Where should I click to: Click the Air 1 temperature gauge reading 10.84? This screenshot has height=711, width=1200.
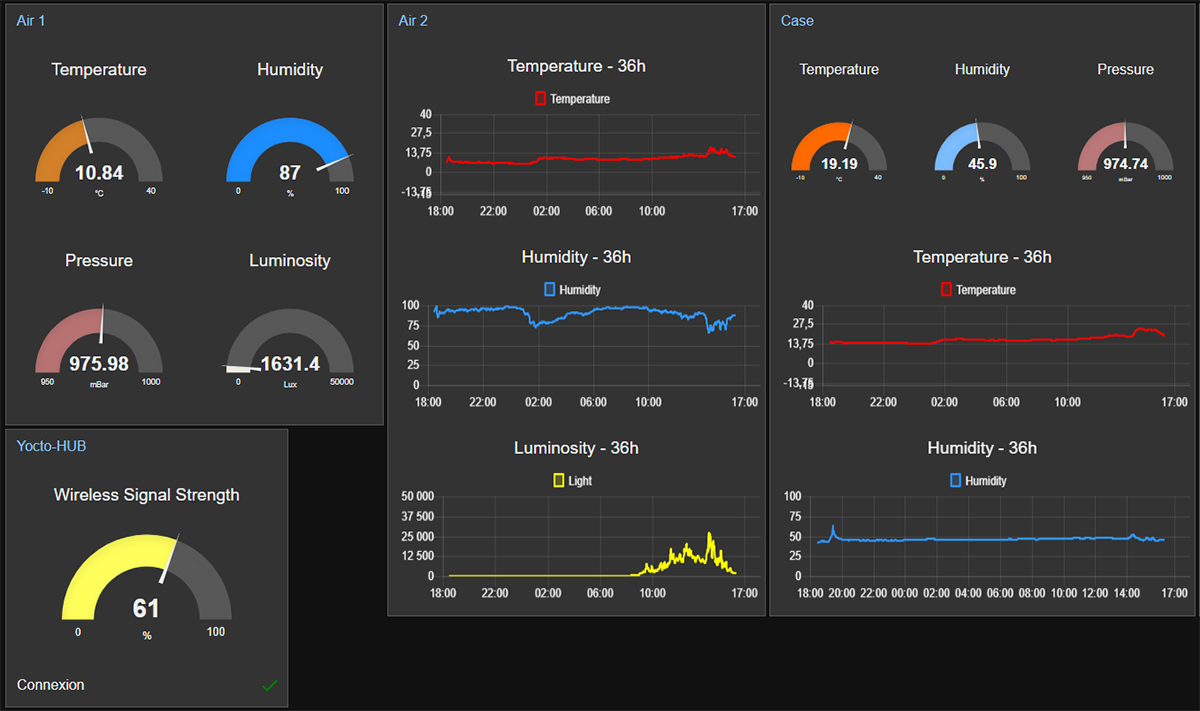pyautogui.click(x=98, y=152)
